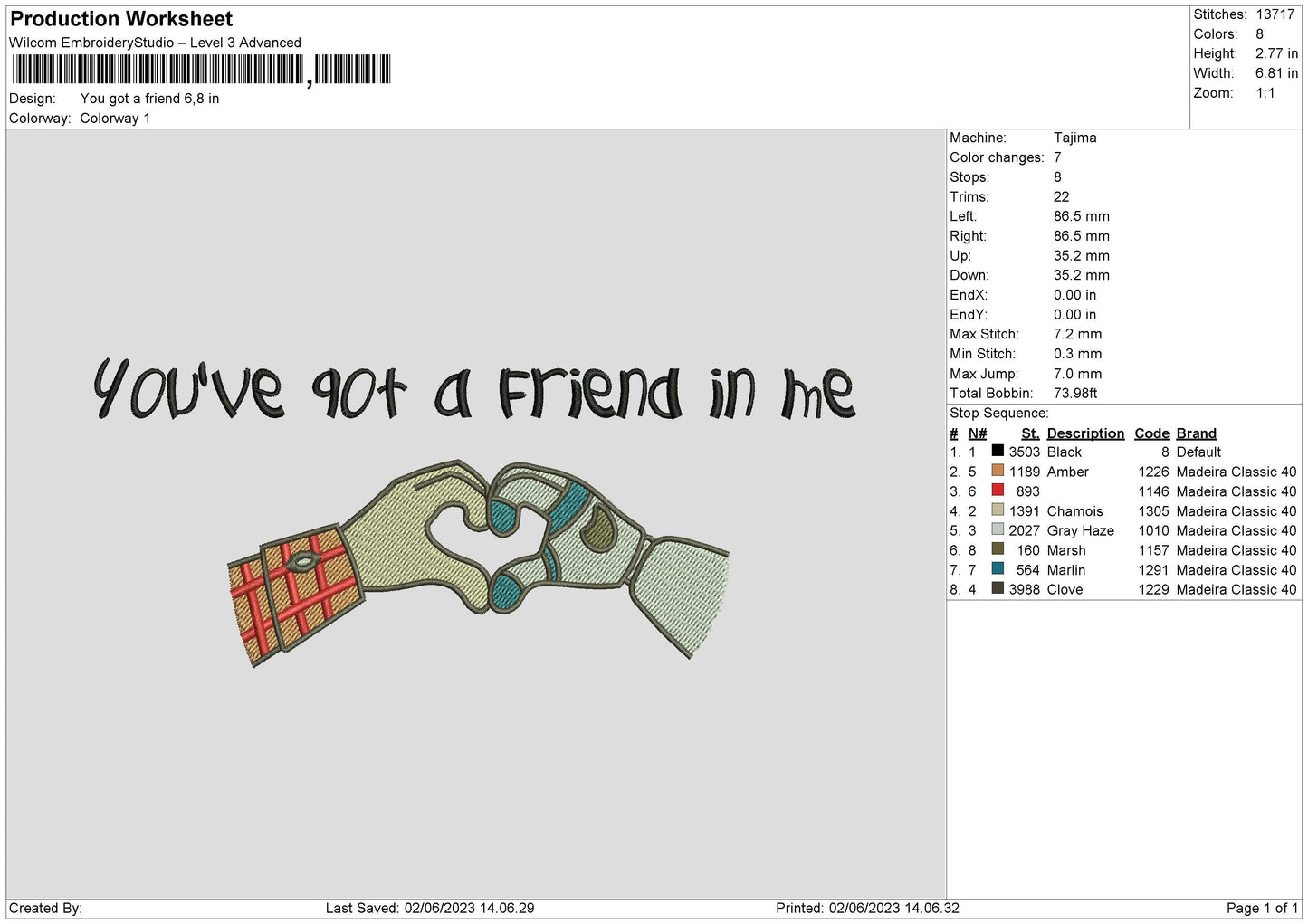Image resolution: width=1308 pixels, height=924 pixels.
Task: Click the Colors value 8
Action: pos(1259,34)
